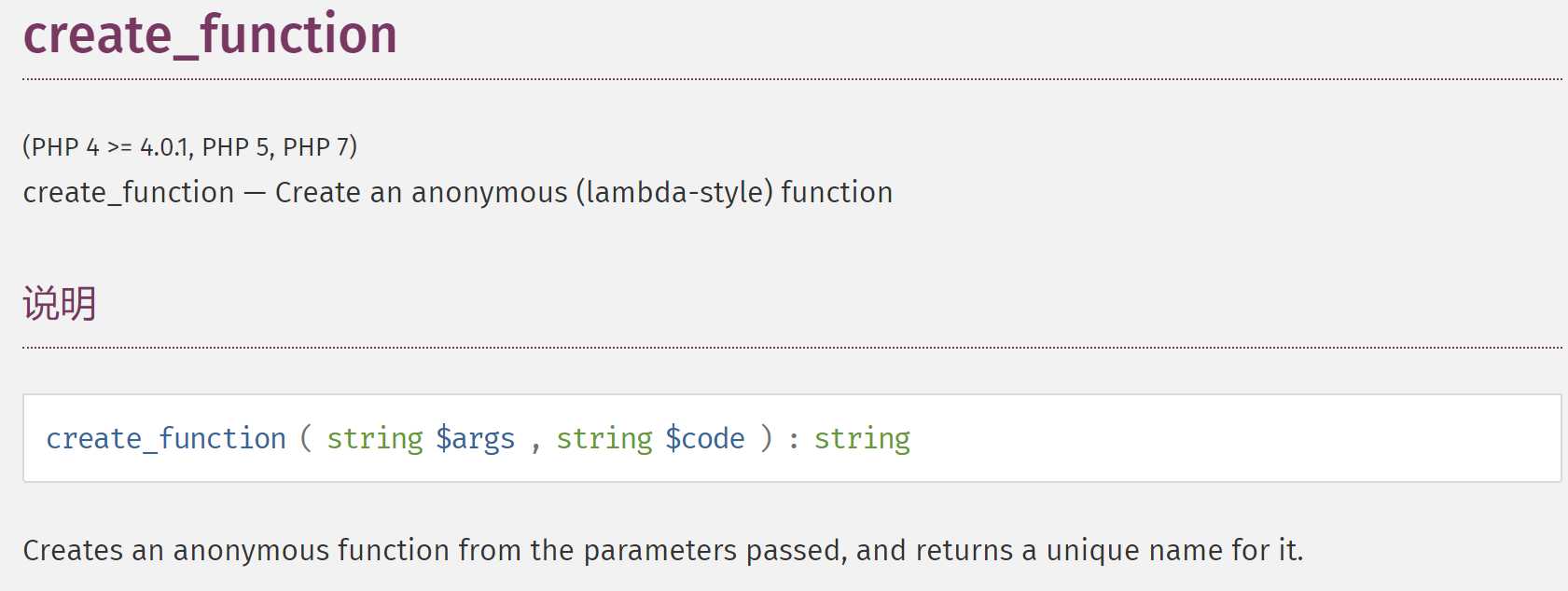
Task: Click the create_function page title heading
Action: (210, 35)
